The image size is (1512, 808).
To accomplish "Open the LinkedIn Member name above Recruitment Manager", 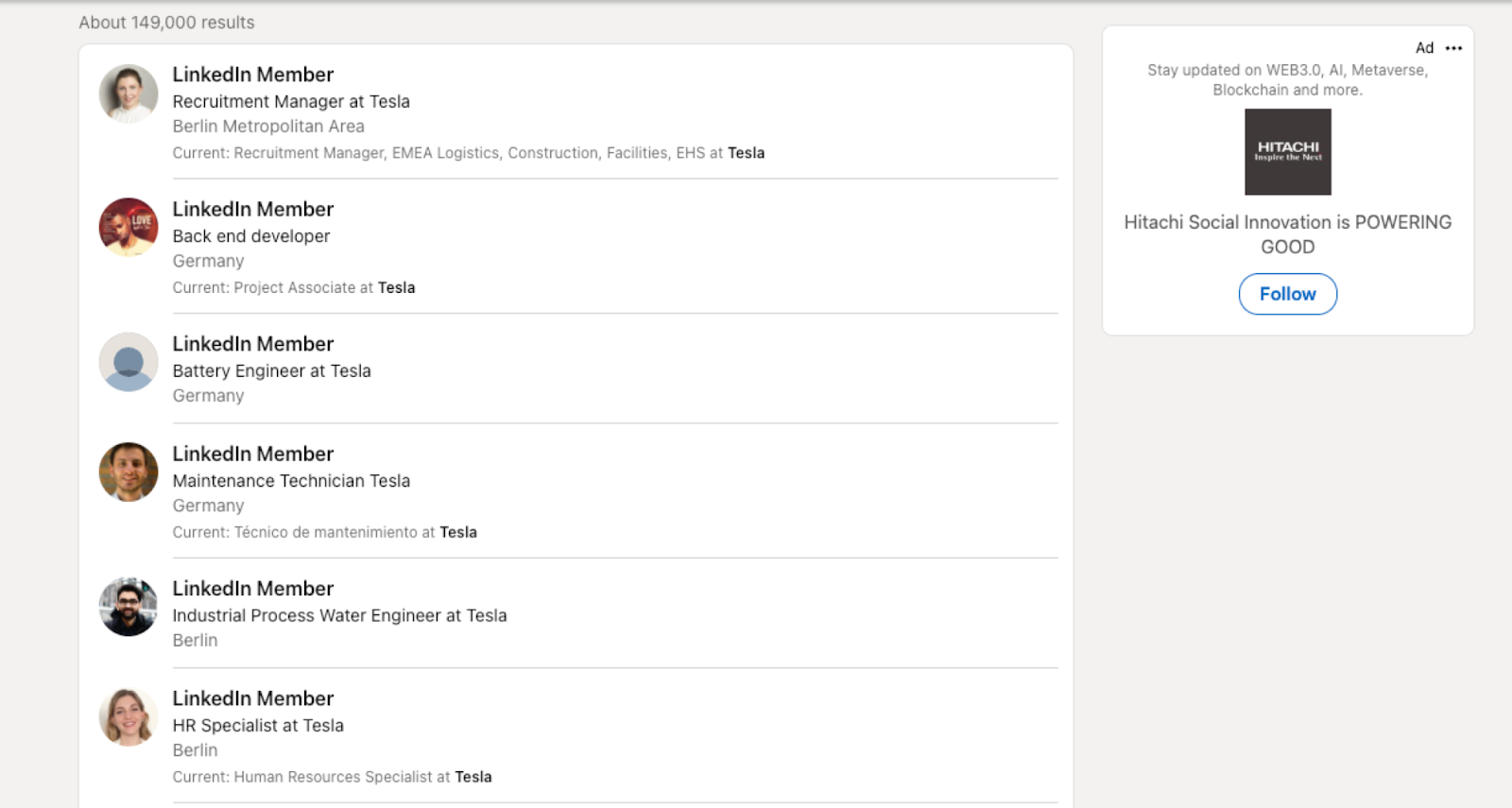I will click(x=253, y=75).
